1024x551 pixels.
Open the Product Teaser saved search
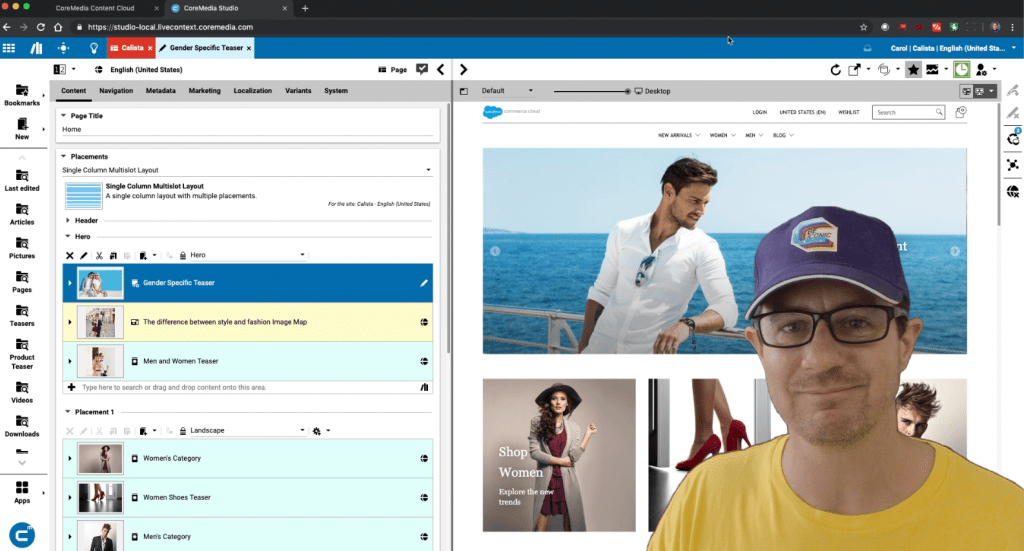(22, 354)
